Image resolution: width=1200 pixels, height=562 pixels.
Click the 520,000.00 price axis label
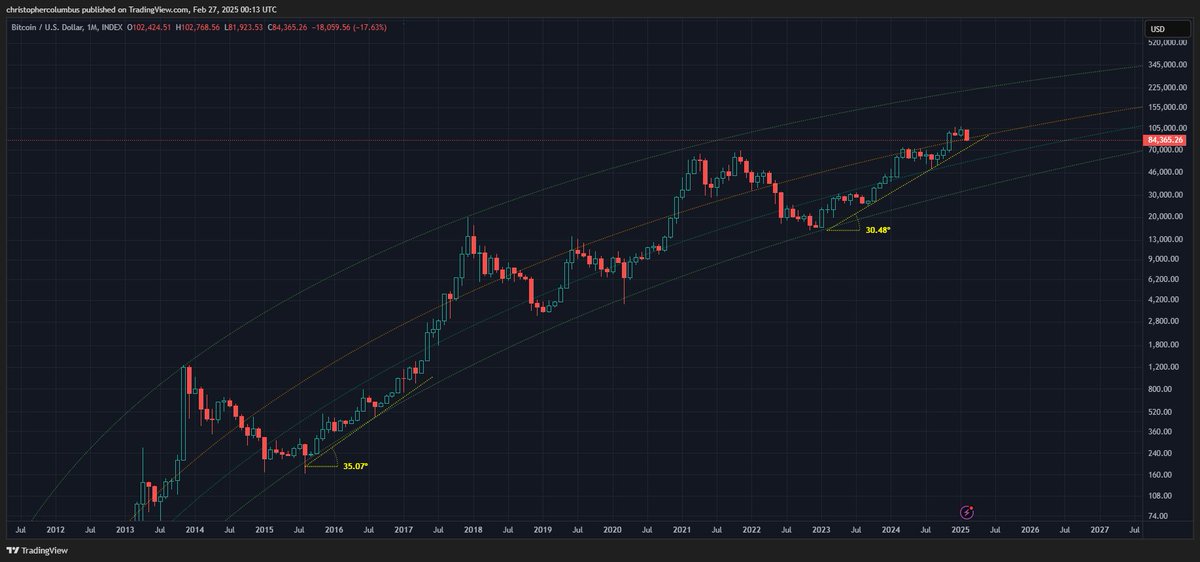click(1168, 43)
